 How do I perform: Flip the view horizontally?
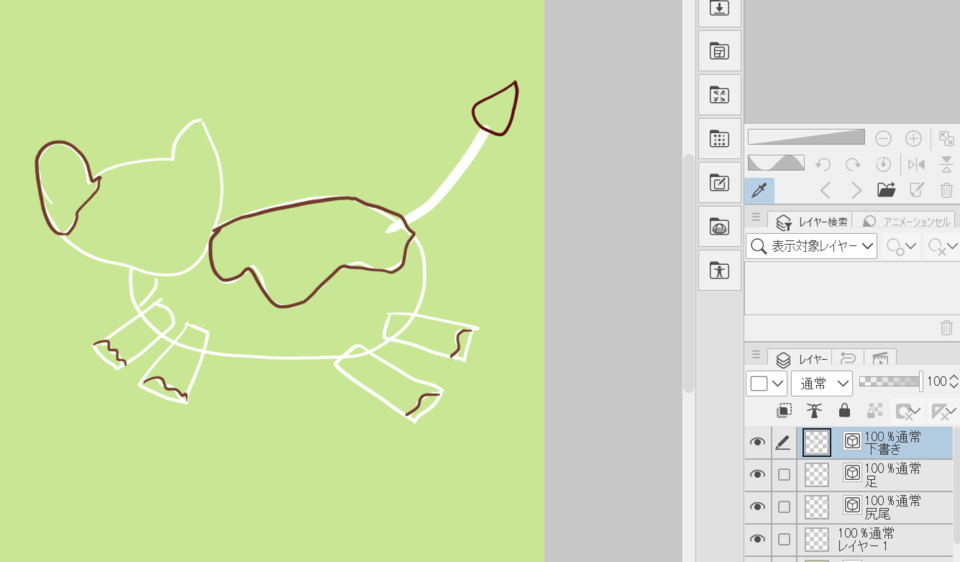pyautogui.click(x=917, y=164)
